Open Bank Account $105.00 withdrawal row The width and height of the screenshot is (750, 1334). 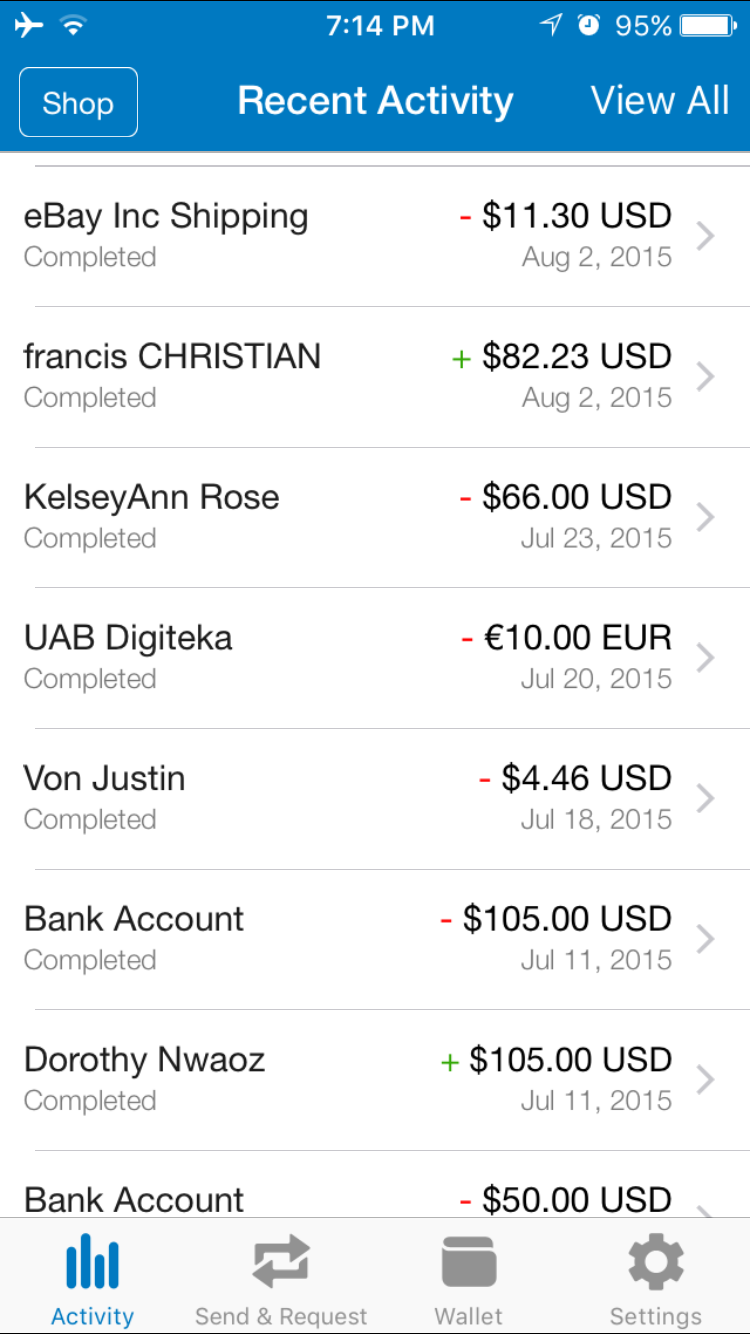point(375,939)
